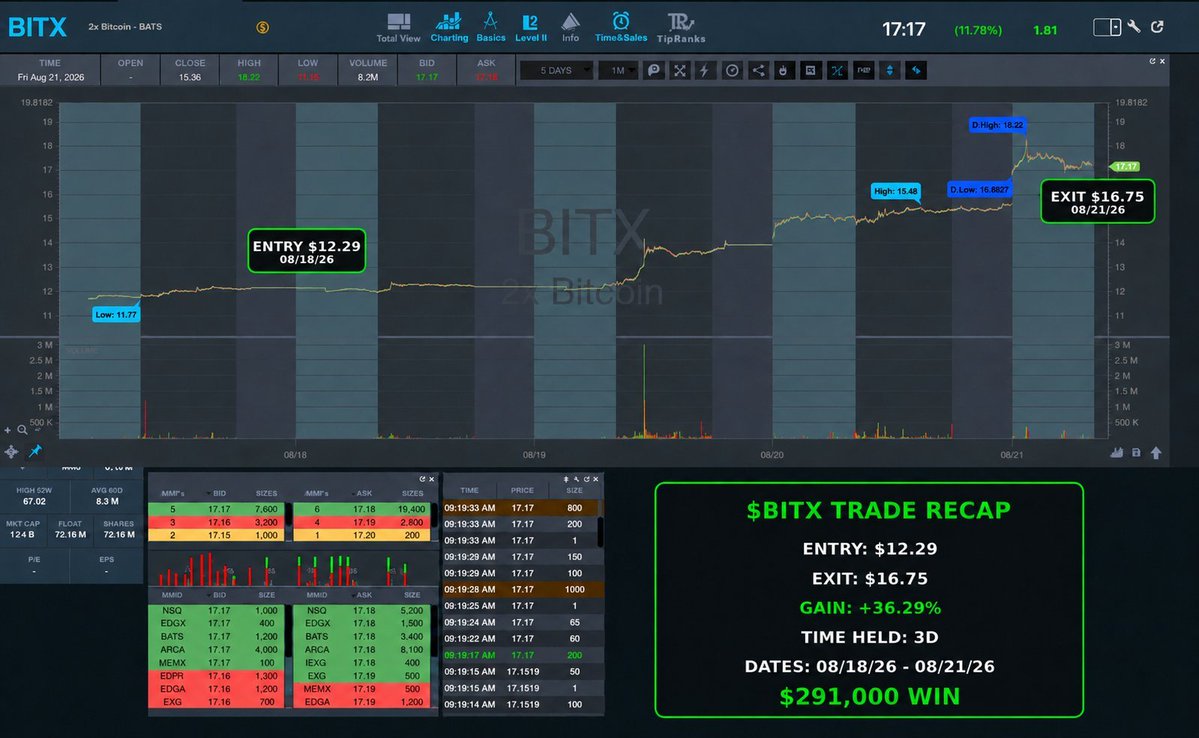The image size is (1199, 738).
Task: Click the BITX ticker symbol
Action: pos(37,28)
